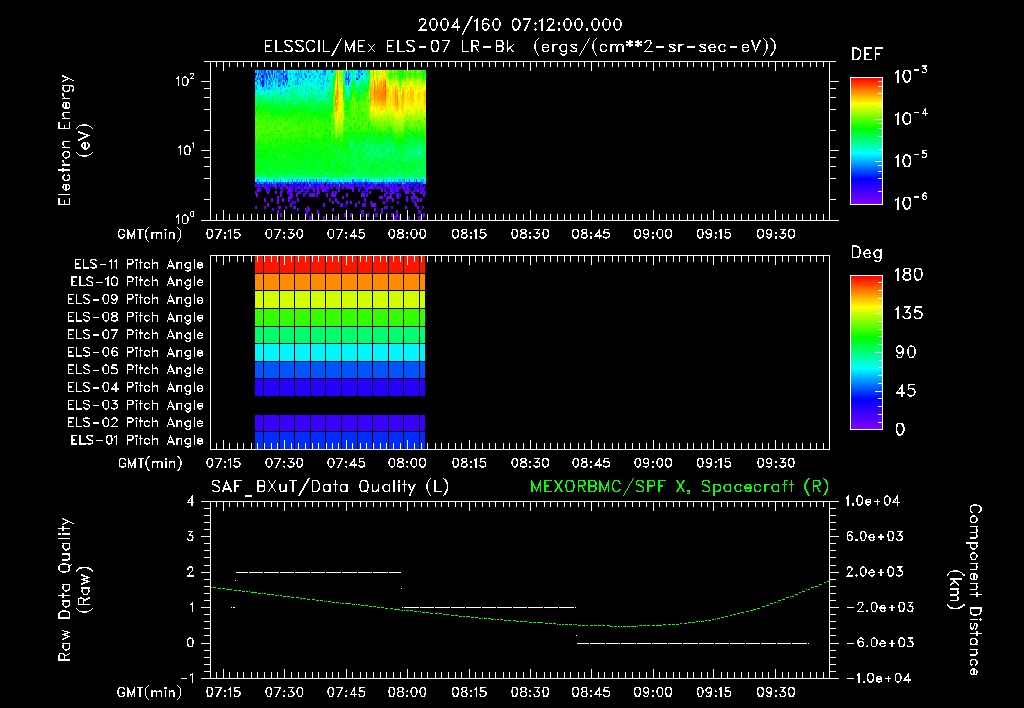1024x708 pixels.
Task: Select the ELS-09 Pitch Angle row label
Action: 135,299
